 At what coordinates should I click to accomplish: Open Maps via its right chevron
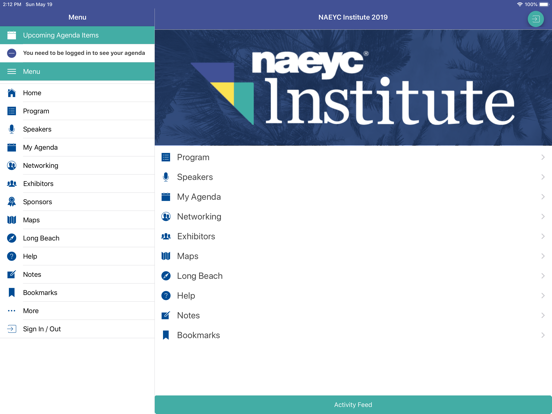coord(543,256)
